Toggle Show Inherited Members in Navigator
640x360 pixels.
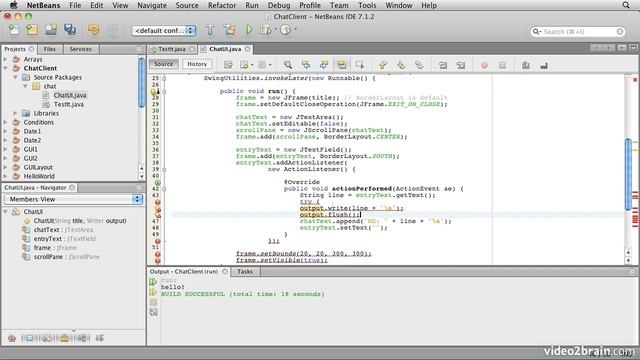click(12, 338)
